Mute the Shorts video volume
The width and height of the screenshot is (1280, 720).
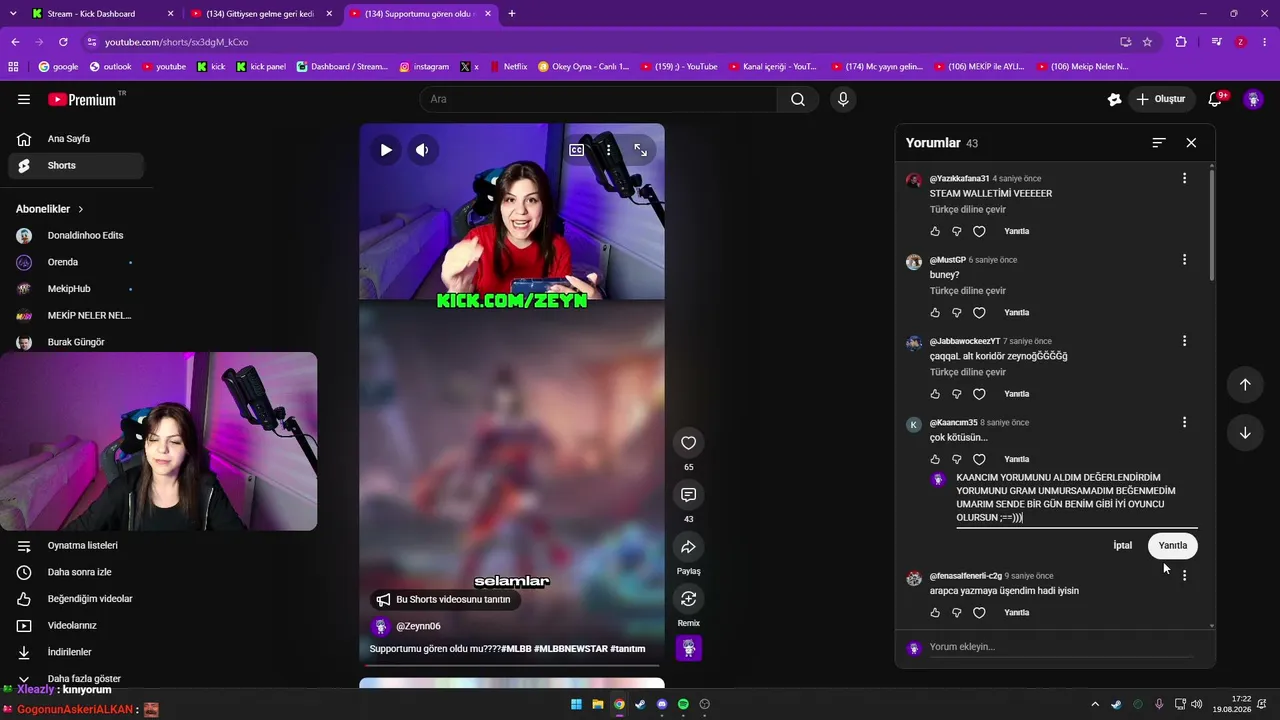pos(422,150)
